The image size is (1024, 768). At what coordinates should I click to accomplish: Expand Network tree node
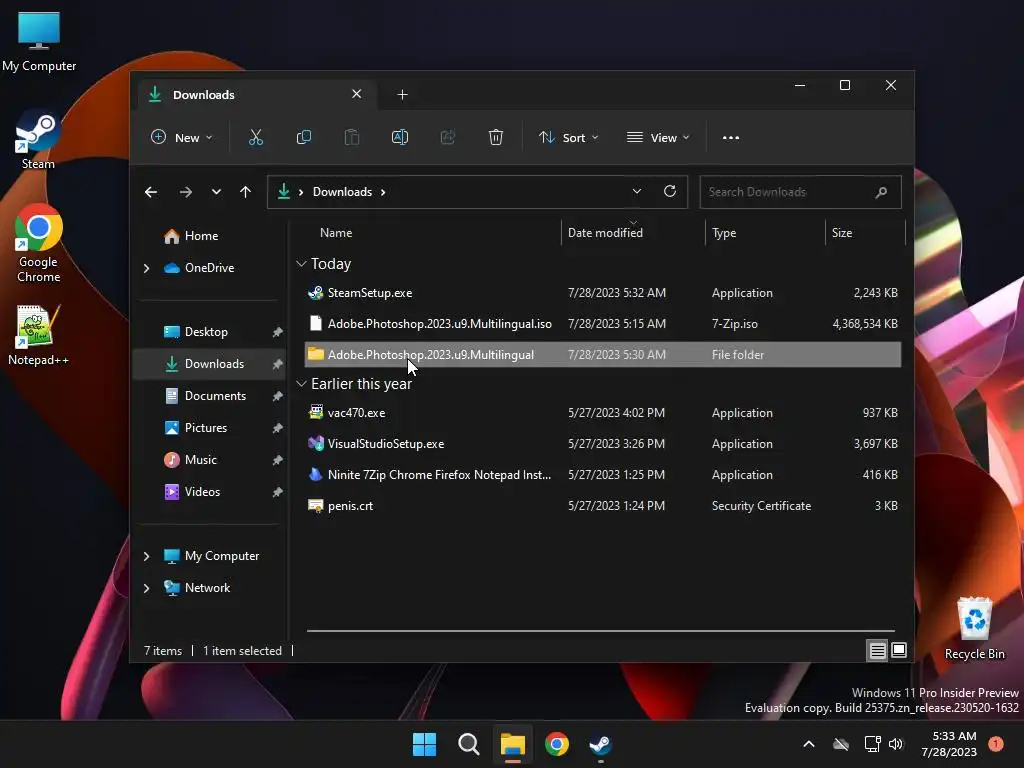click(146, 588)
